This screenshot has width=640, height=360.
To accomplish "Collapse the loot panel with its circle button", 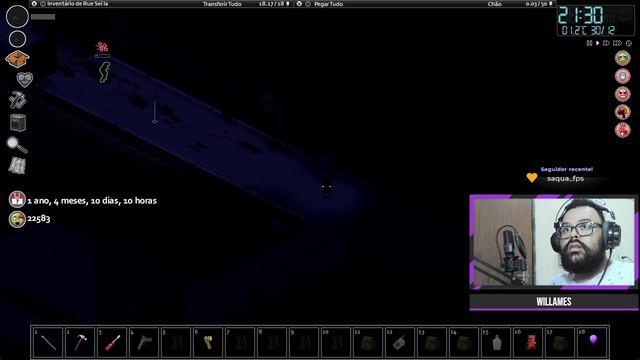I will click(x=308, y=4).
